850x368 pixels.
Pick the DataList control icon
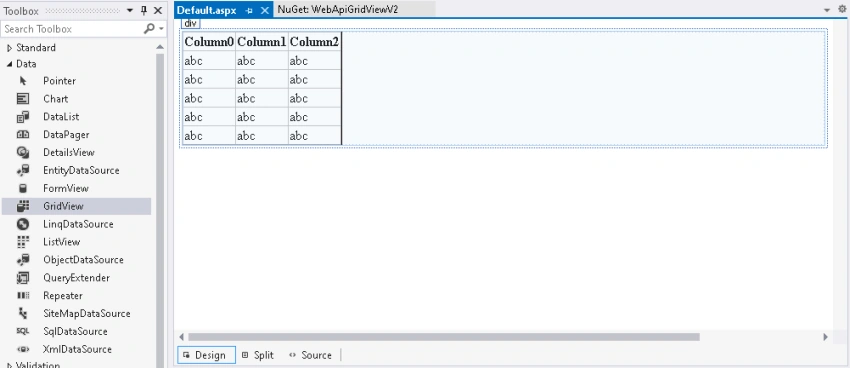pos(23,117)
